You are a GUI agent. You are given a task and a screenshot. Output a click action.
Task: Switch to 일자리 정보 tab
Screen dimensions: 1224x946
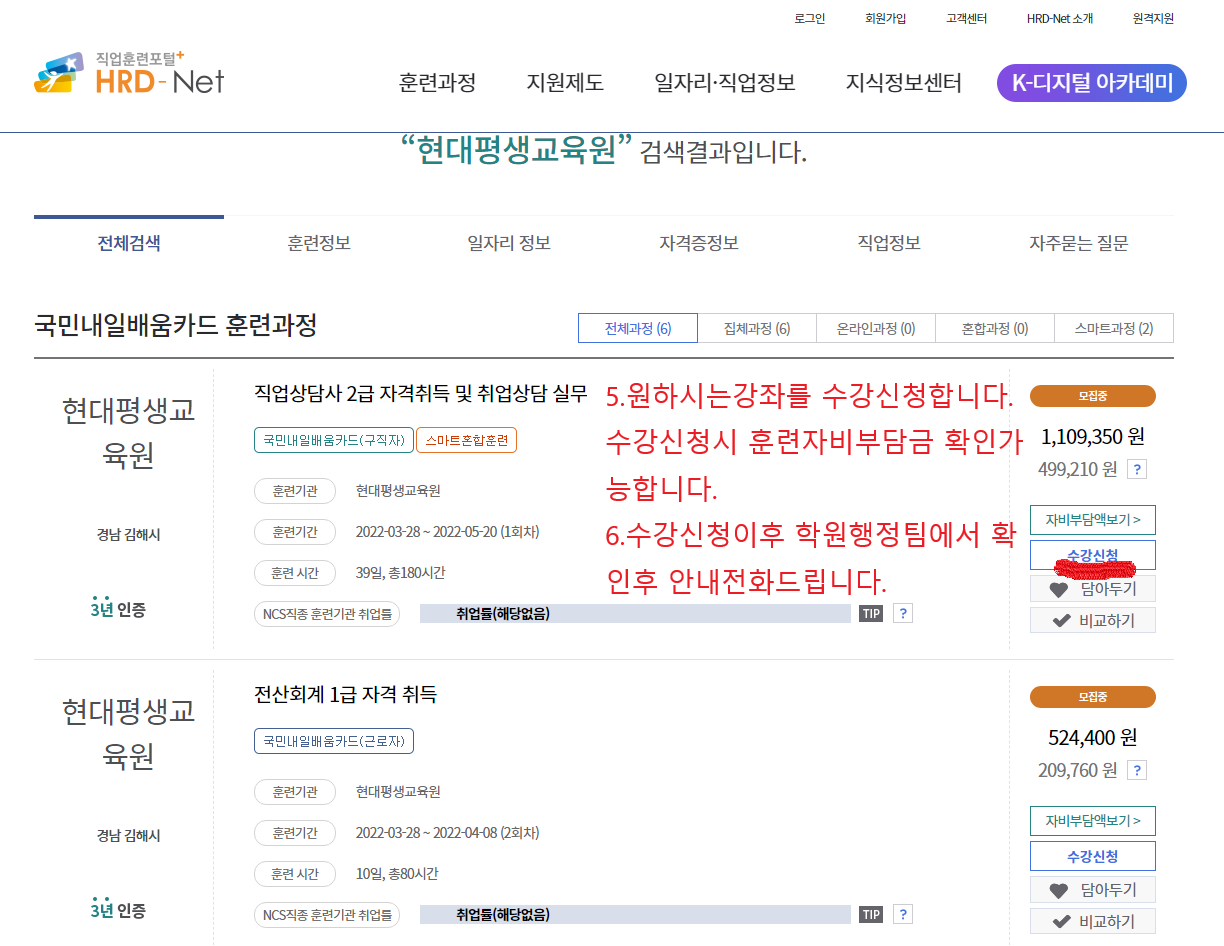509,243
